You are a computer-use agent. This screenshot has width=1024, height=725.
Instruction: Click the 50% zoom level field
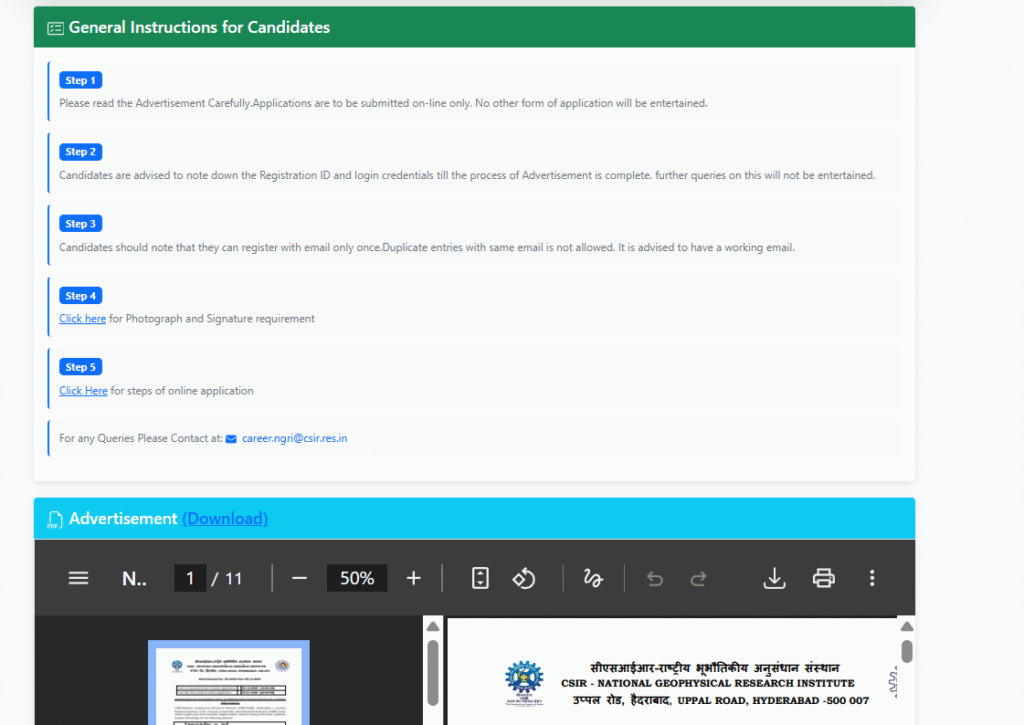coord(356,578)
